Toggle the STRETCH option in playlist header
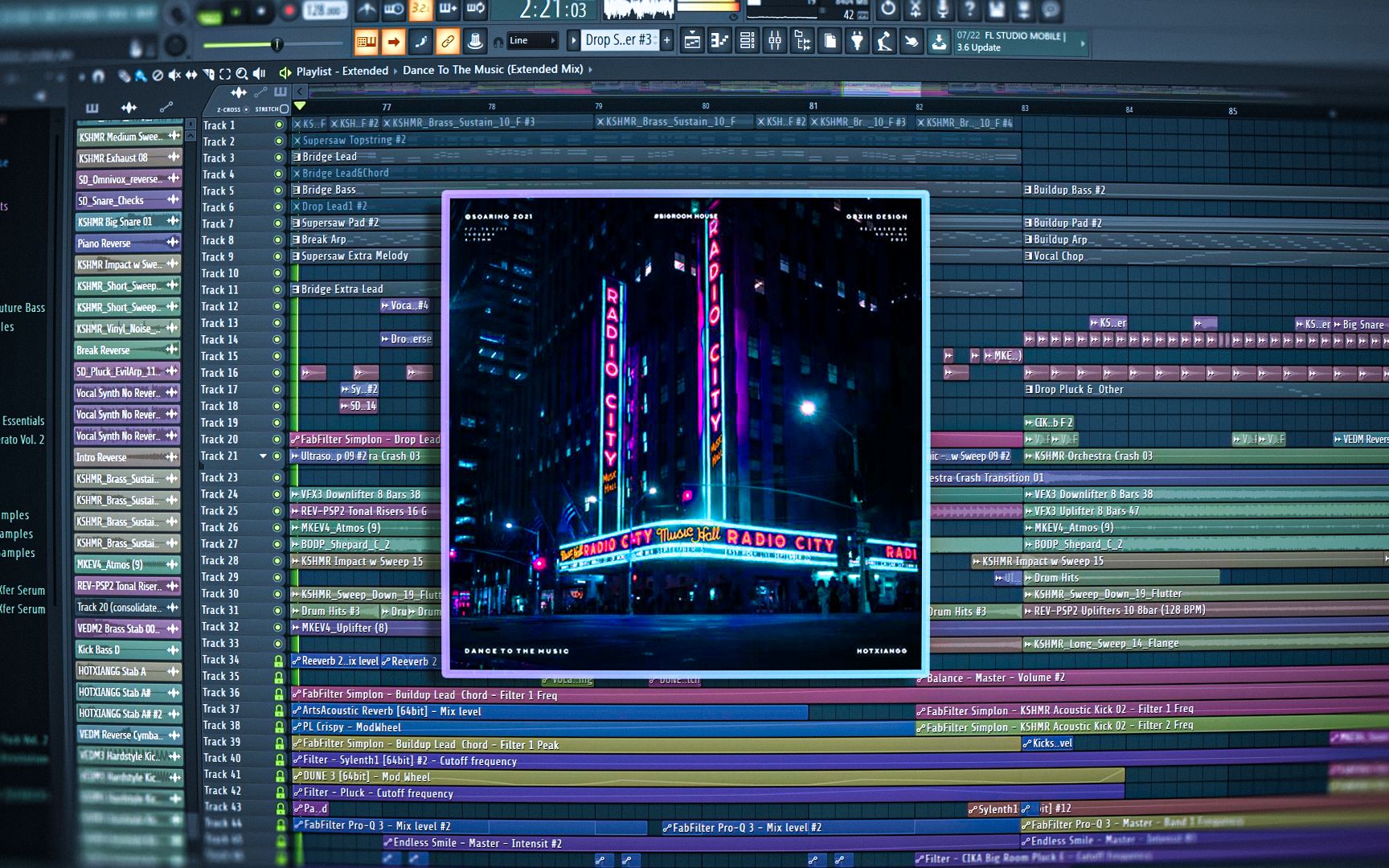 coord(272,108)
